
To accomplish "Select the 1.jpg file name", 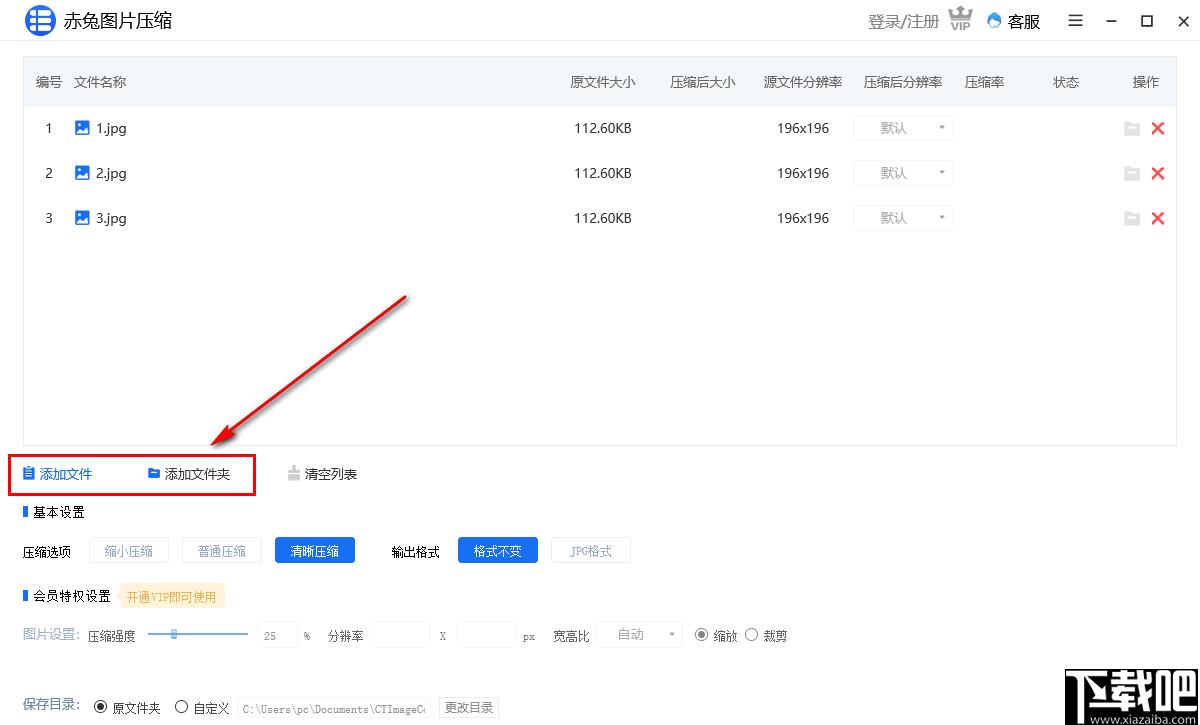I will point(111,128).
